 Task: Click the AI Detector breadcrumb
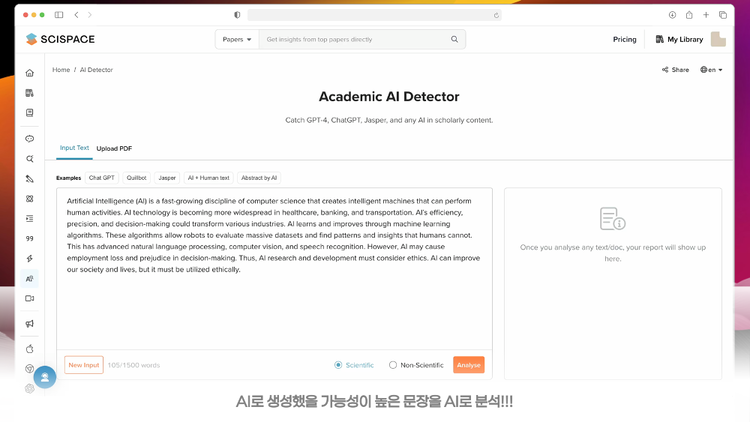pos(96,70)
